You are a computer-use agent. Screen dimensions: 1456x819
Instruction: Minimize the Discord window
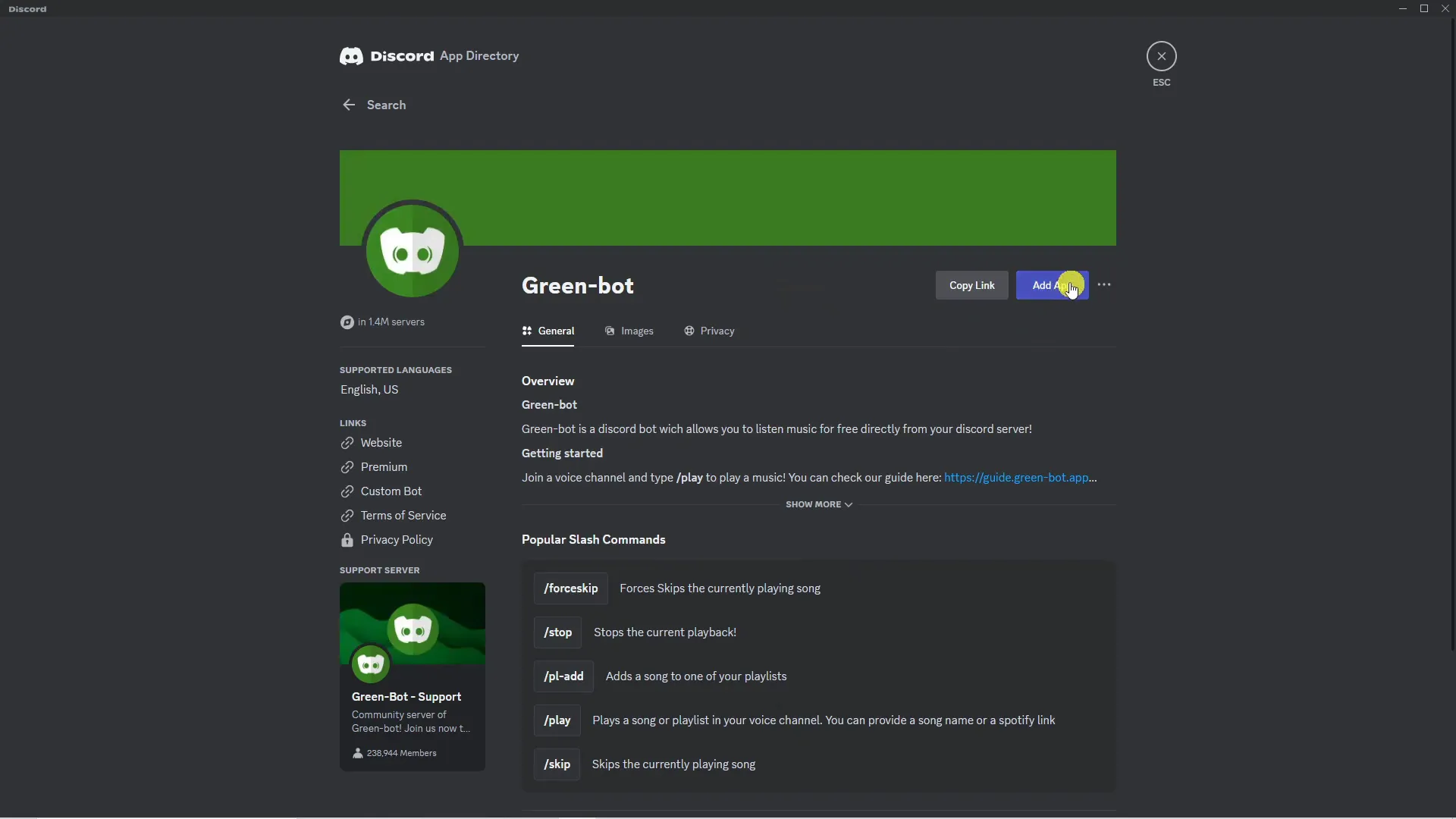pos(1403,8)
